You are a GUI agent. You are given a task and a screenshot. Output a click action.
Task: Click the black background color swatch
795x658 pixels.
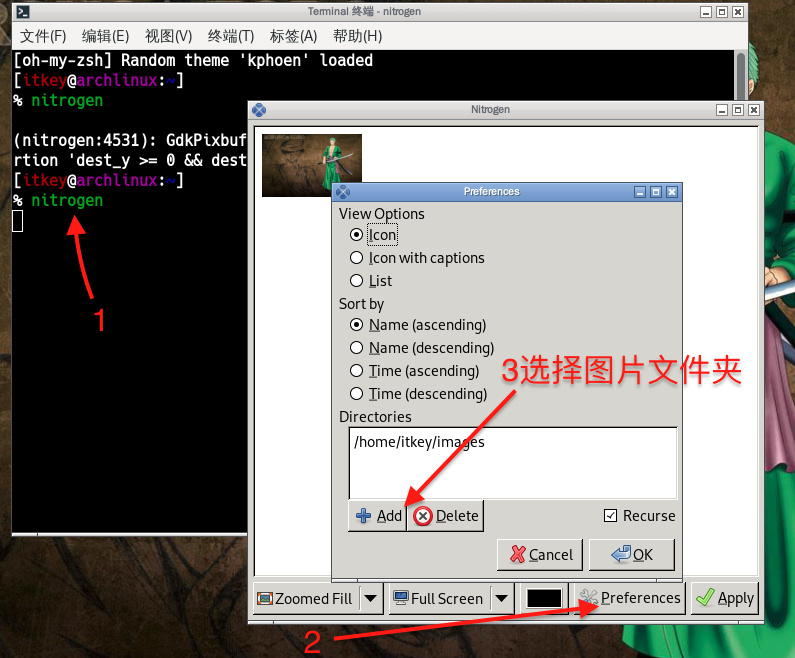pyautogui.click(x=544, y=599)
